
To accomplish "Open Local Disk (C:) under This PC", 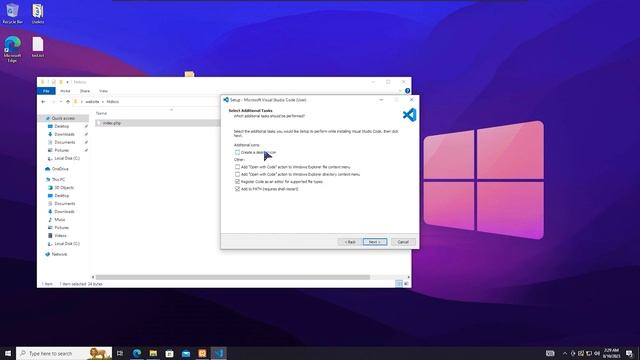I will pyautogui.click(x=67, y=244).
